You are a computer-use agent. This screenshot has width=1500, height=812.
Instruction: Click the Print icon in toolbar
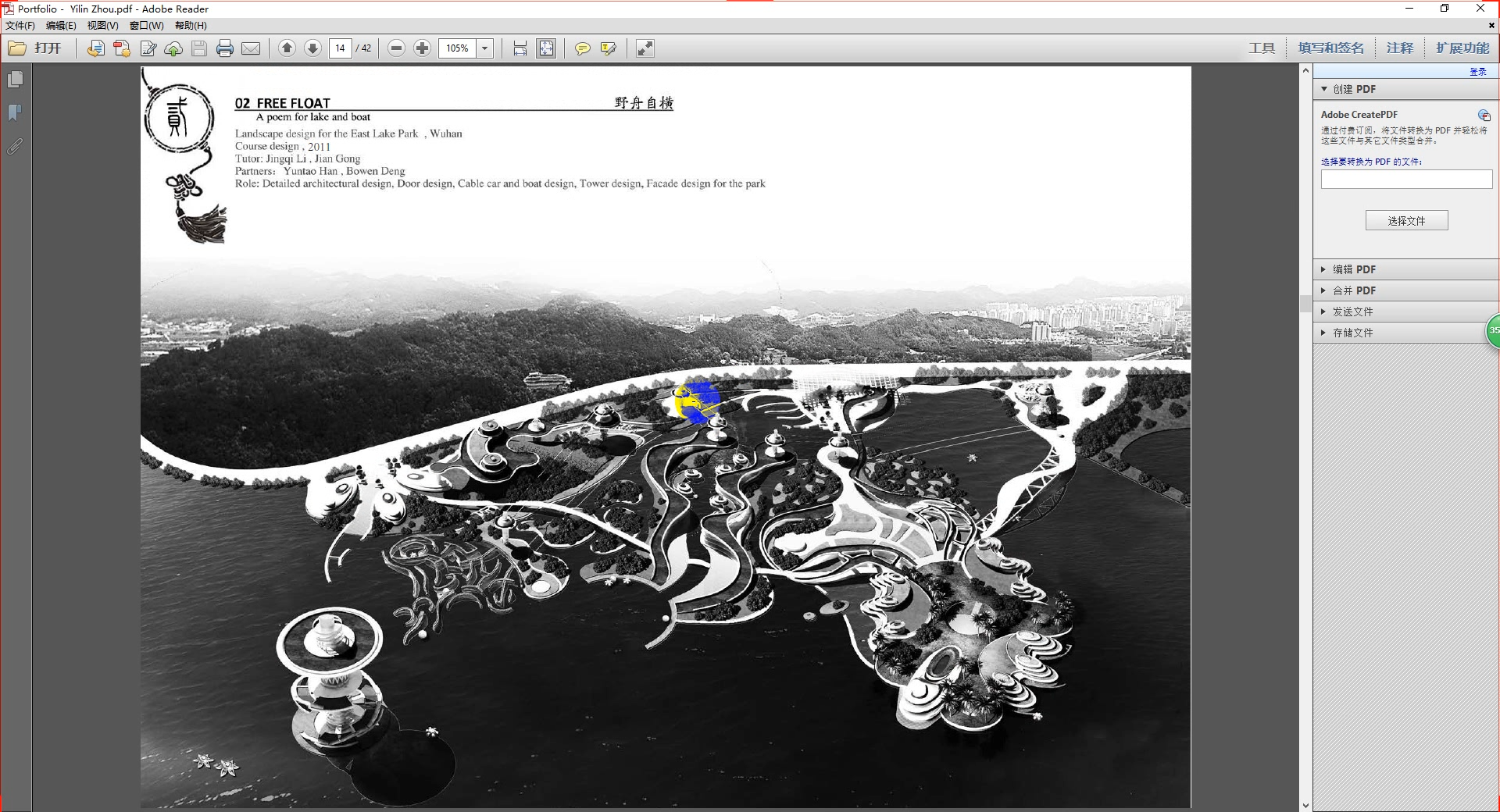(x=225, y=48)
